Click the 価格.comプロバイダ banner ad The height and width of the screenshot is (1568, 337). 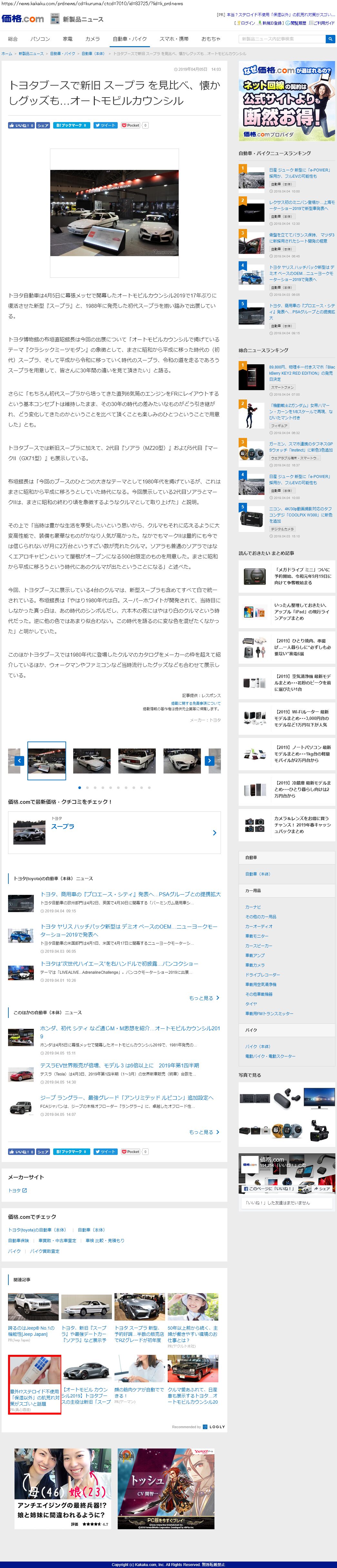pyautogui.click(x=286, y=102)
